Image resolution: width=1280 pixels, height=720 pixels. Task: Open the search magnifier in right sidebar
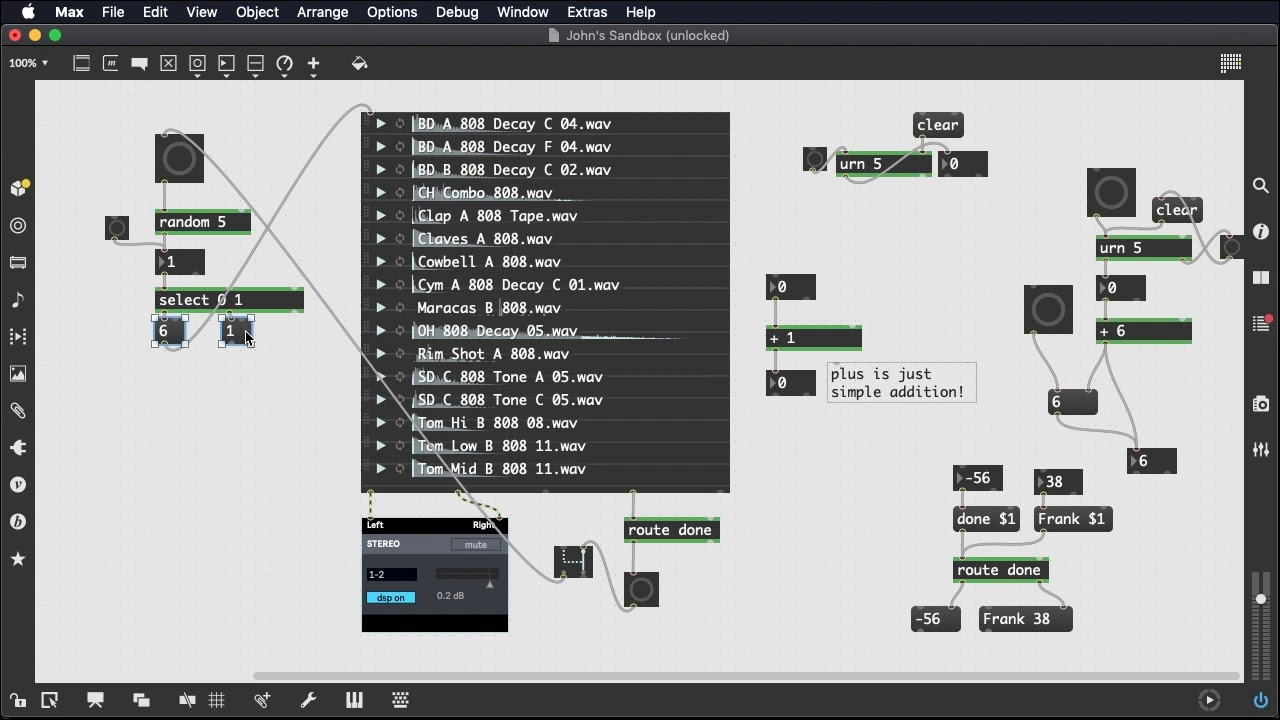(x=1261, y=186)
